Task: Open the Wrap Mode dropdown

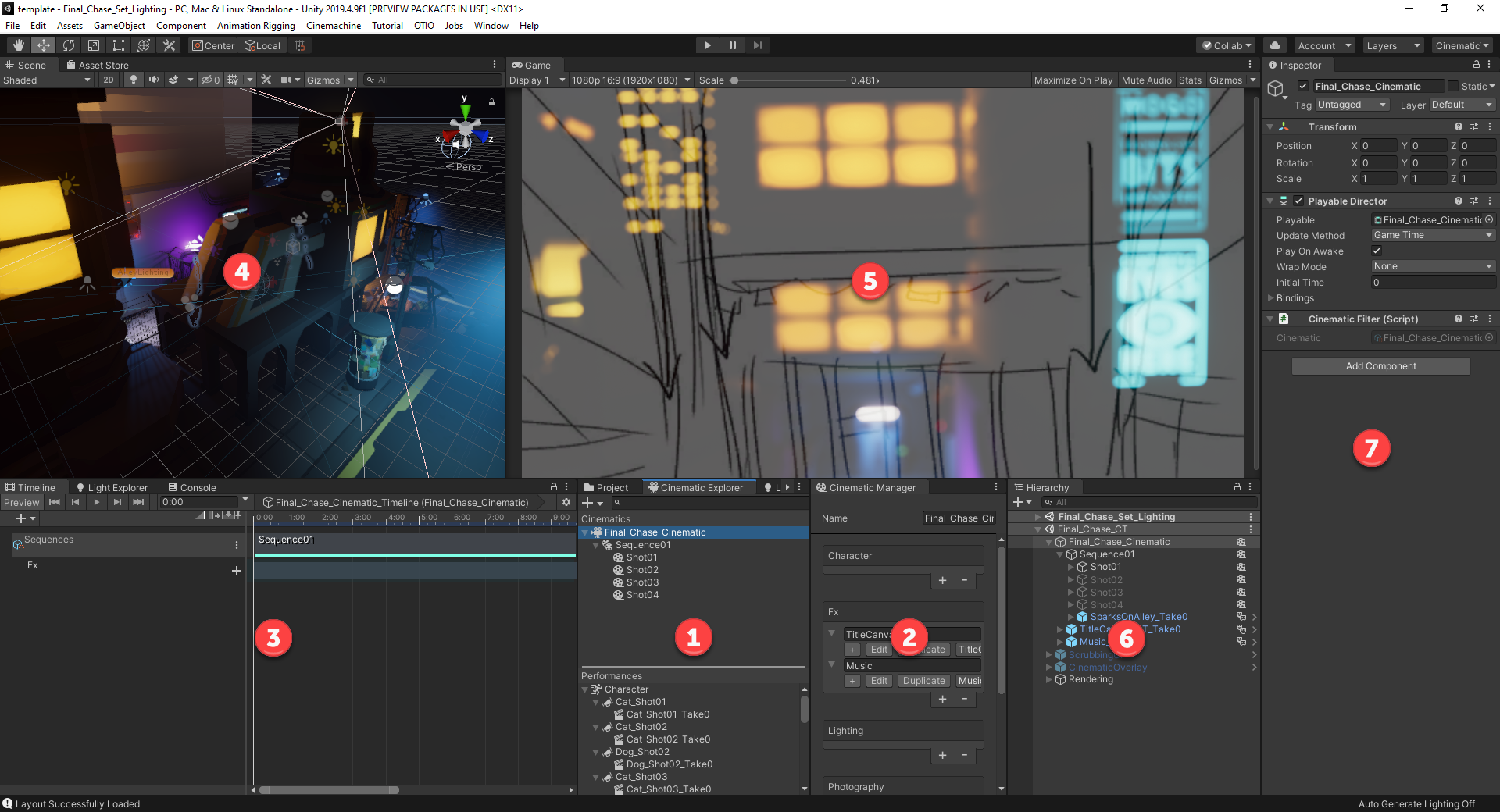Action: [x=1433, y=266]
